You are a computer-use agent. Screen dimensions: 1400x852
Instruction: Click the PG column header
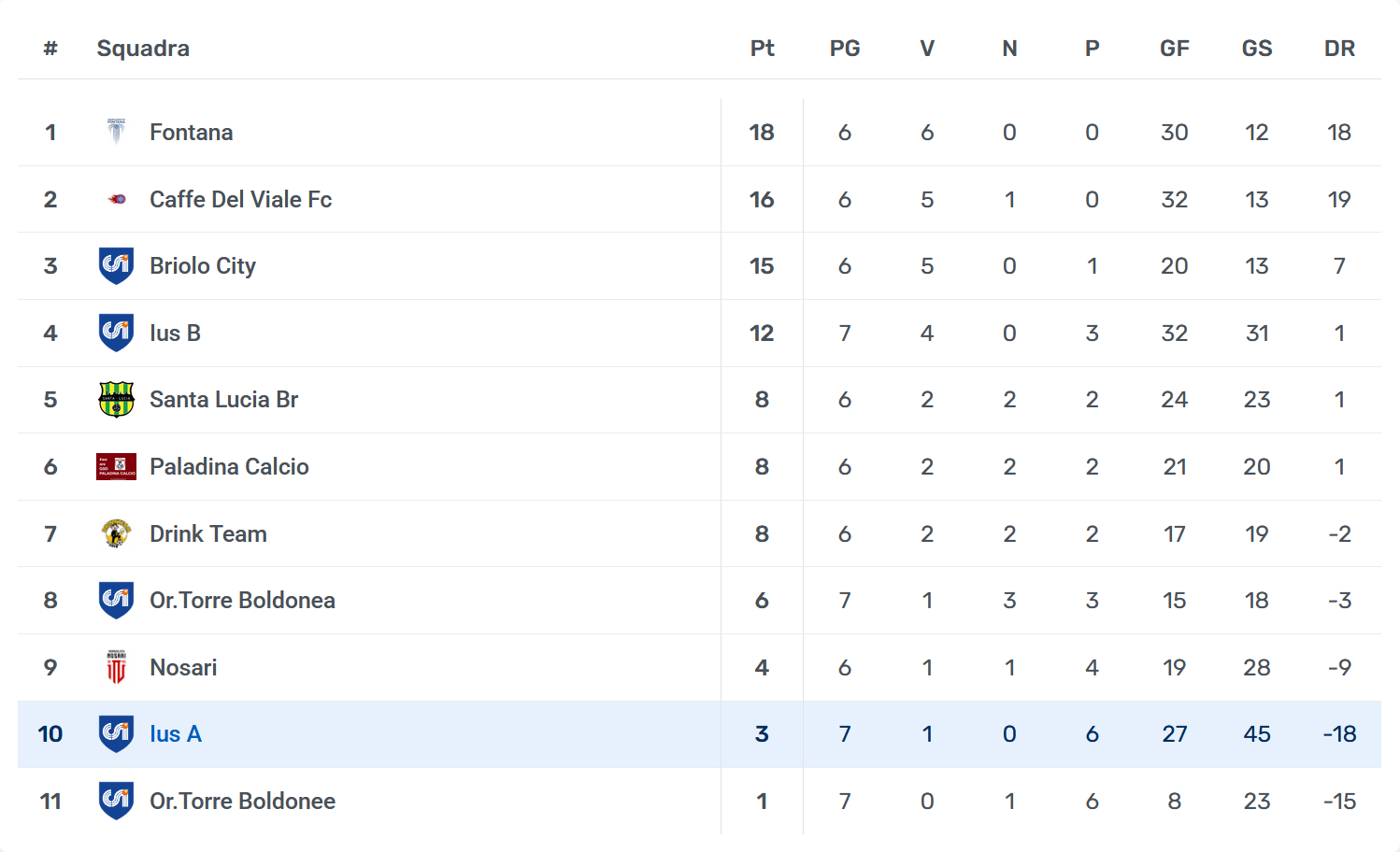click(844, 49)
